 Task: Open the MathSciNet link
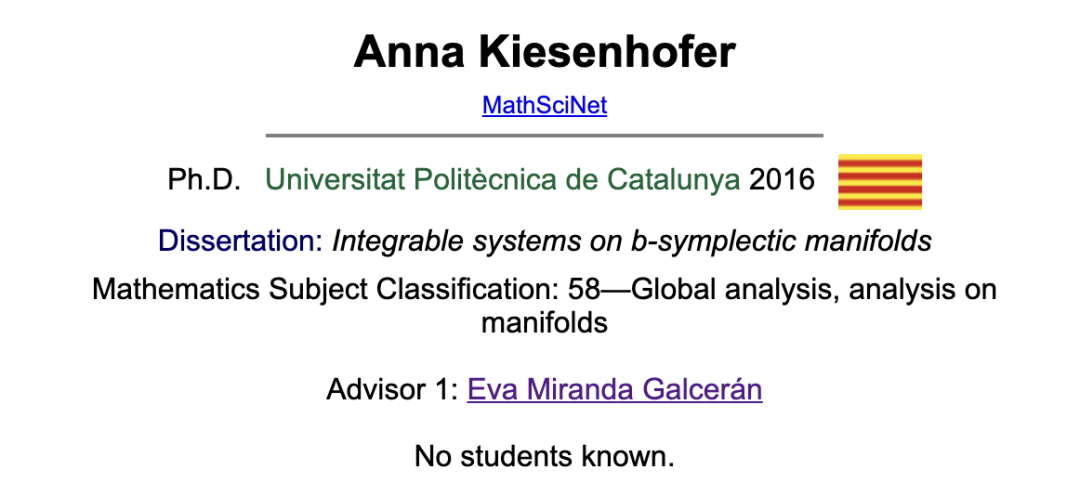[x=544, y=106]
